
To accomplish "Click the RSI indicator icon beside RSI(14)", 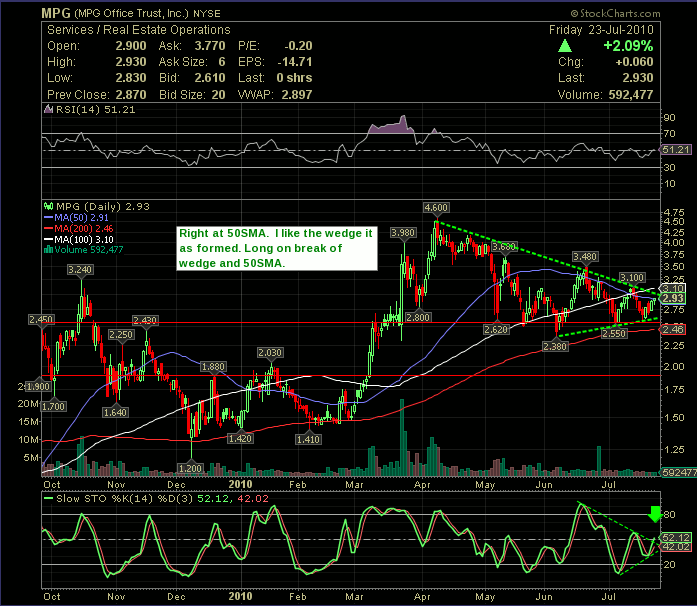I will 48,109.
